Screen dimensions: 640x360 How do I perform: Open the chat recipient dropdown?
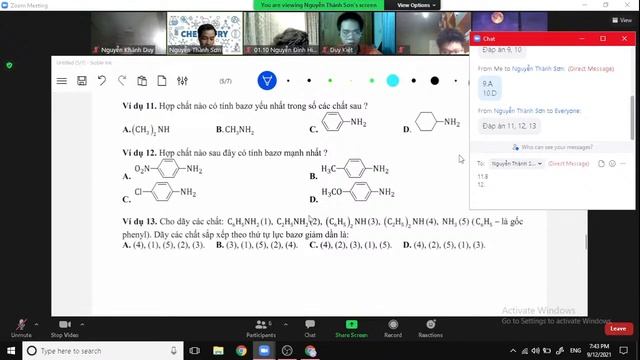516,163
